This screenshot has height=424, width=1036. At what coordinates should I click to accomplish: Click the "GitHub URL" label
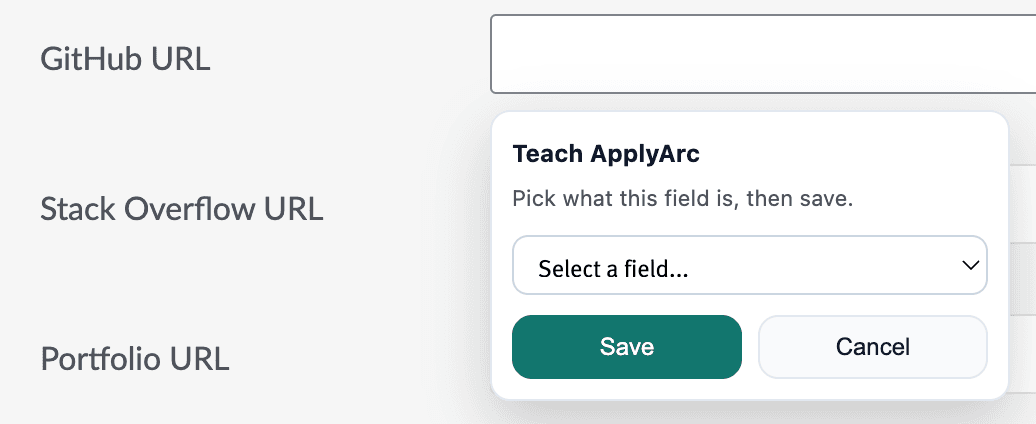[x=125, y=59]
